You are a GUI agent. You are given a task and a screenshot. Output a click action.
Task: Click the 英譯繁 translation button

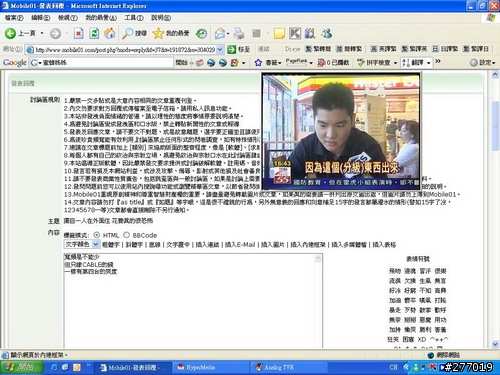tap(383, 49)
